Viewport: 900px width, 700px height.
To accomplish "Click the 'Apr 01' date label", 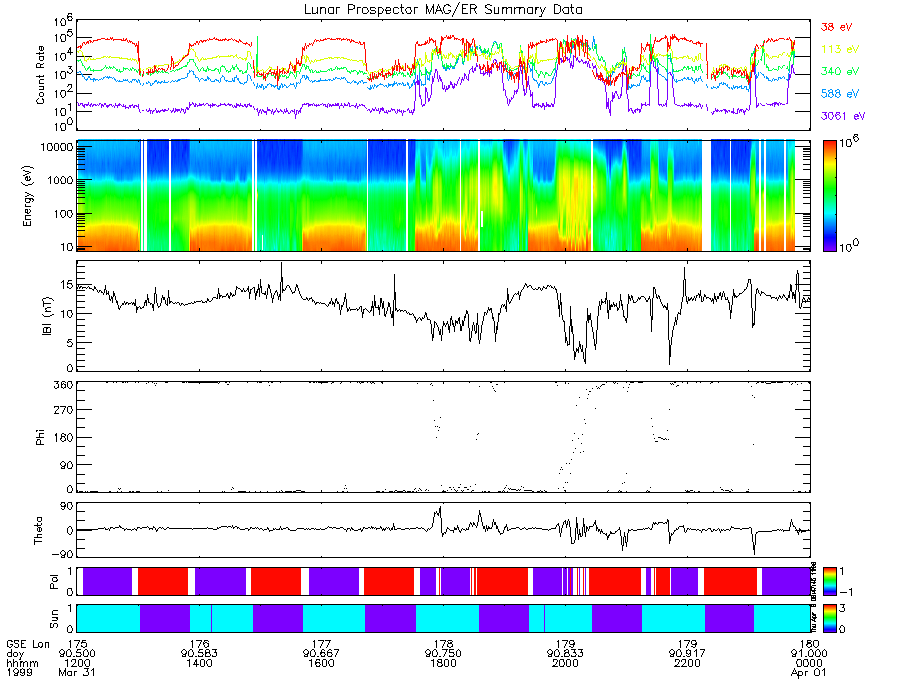I will 809,672.
